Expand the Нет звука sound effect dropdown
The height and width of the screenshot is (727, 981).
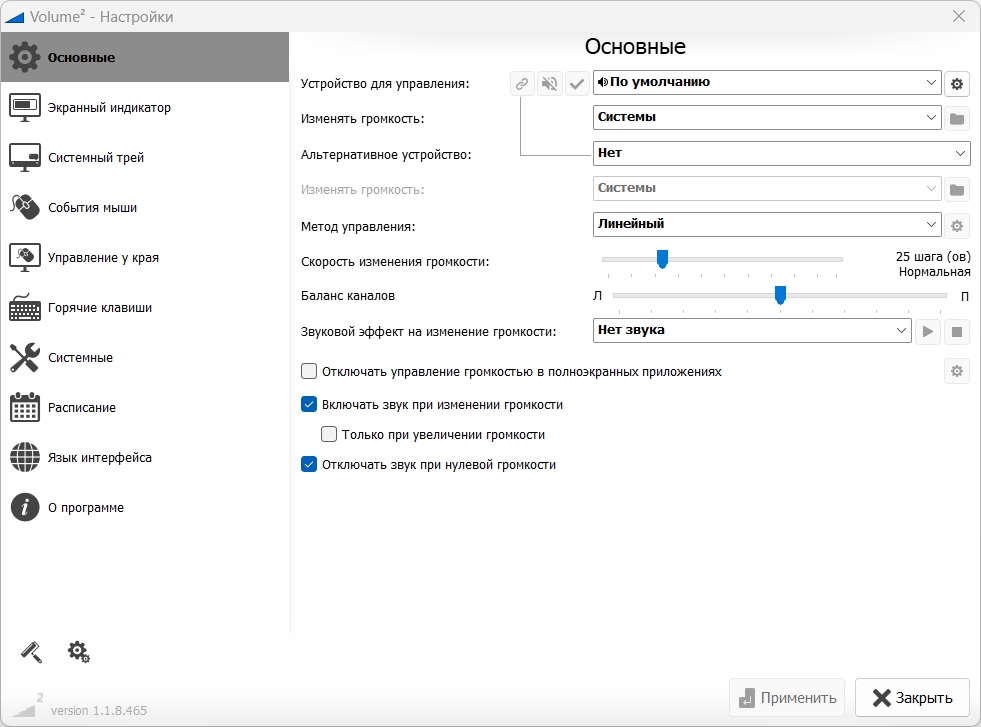[752, 330]
